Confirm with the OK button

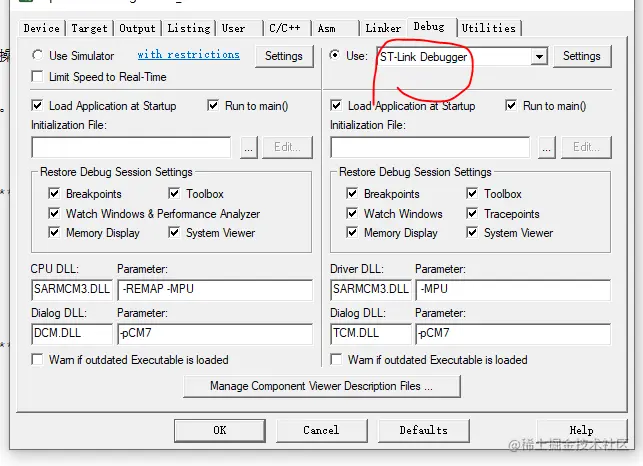pyautogui.click(x=220, y=430)
